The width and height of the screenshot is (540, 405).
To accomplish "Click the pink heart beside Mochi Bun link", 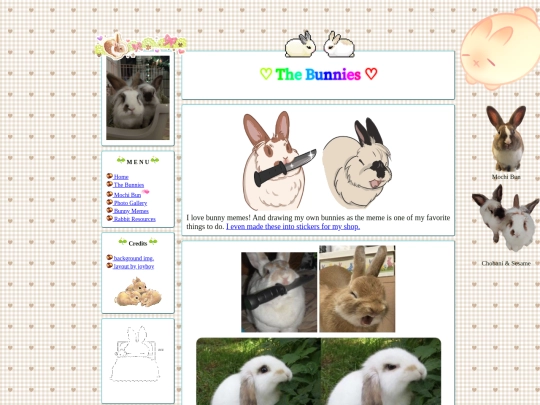I will 146,191.
